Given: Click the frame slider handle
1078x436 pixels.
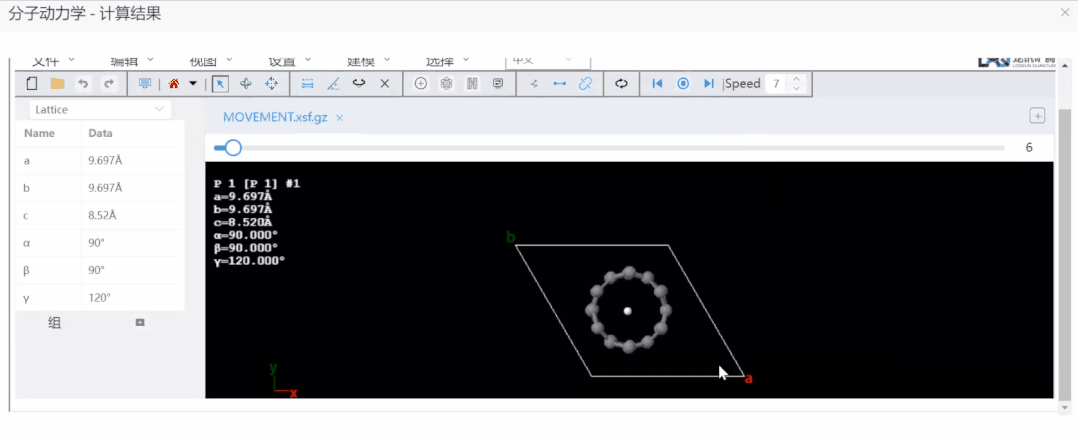Looking at the screenshot, I should pyautogui.click(x=233, y=148).
